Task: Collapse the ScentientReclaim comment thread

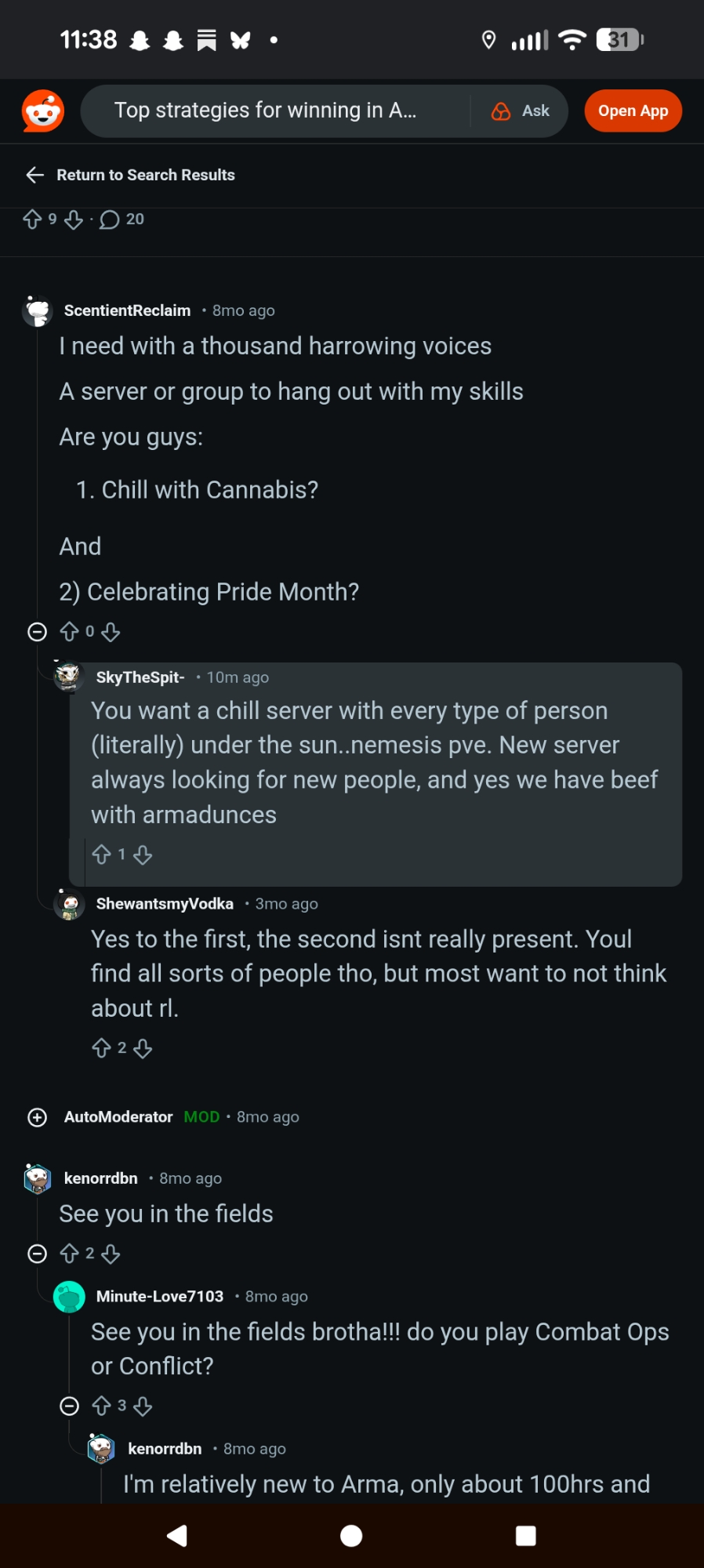Action: [x=37, y=632]
